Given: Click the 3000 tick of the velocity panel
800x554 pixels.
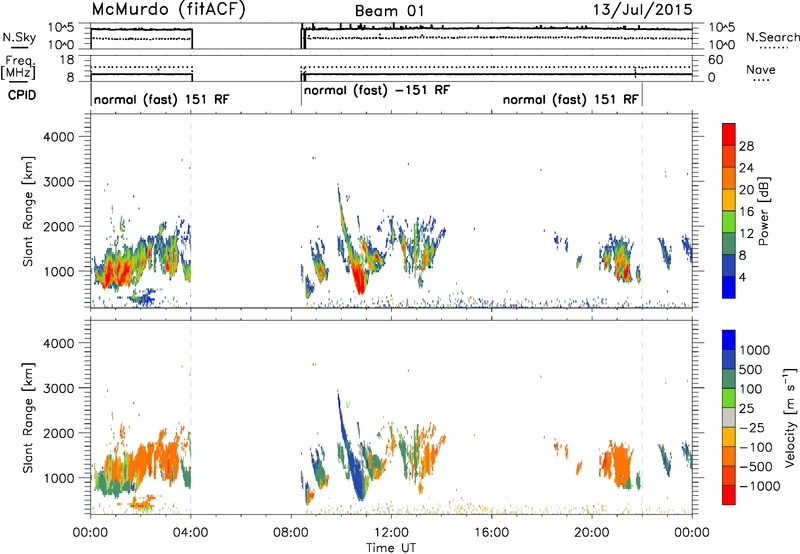Looking at the screenshot, I should tap(58, 388).
